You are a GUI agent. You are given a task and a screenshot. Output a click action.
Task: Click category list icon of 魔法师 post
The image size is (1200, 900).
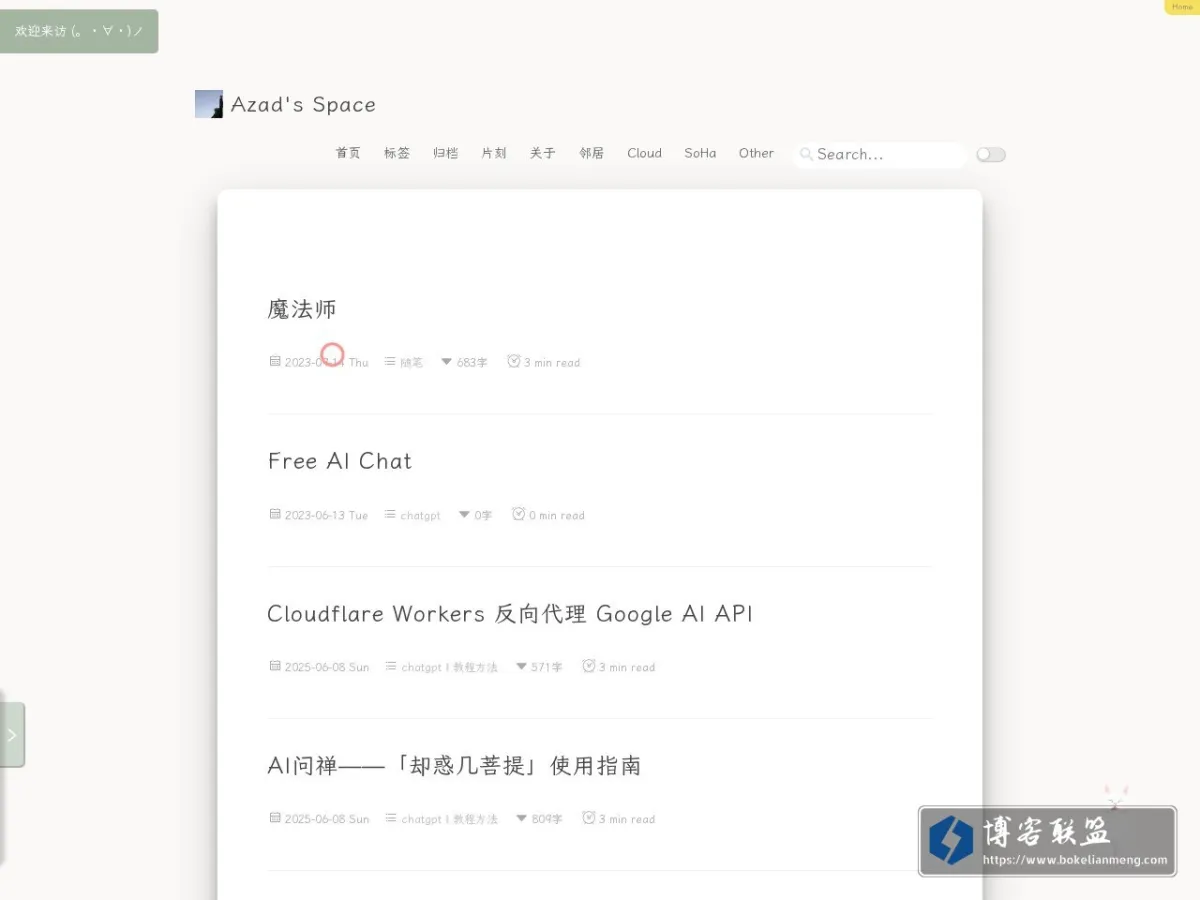[x=390, y=361]
